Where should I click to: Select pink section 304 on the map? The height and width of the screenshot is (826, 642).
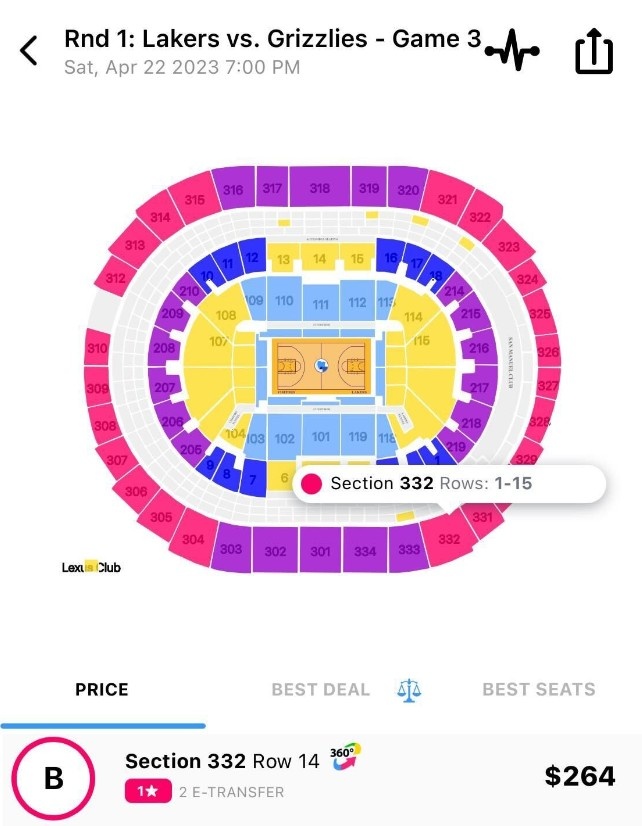[x=193, y=539]
